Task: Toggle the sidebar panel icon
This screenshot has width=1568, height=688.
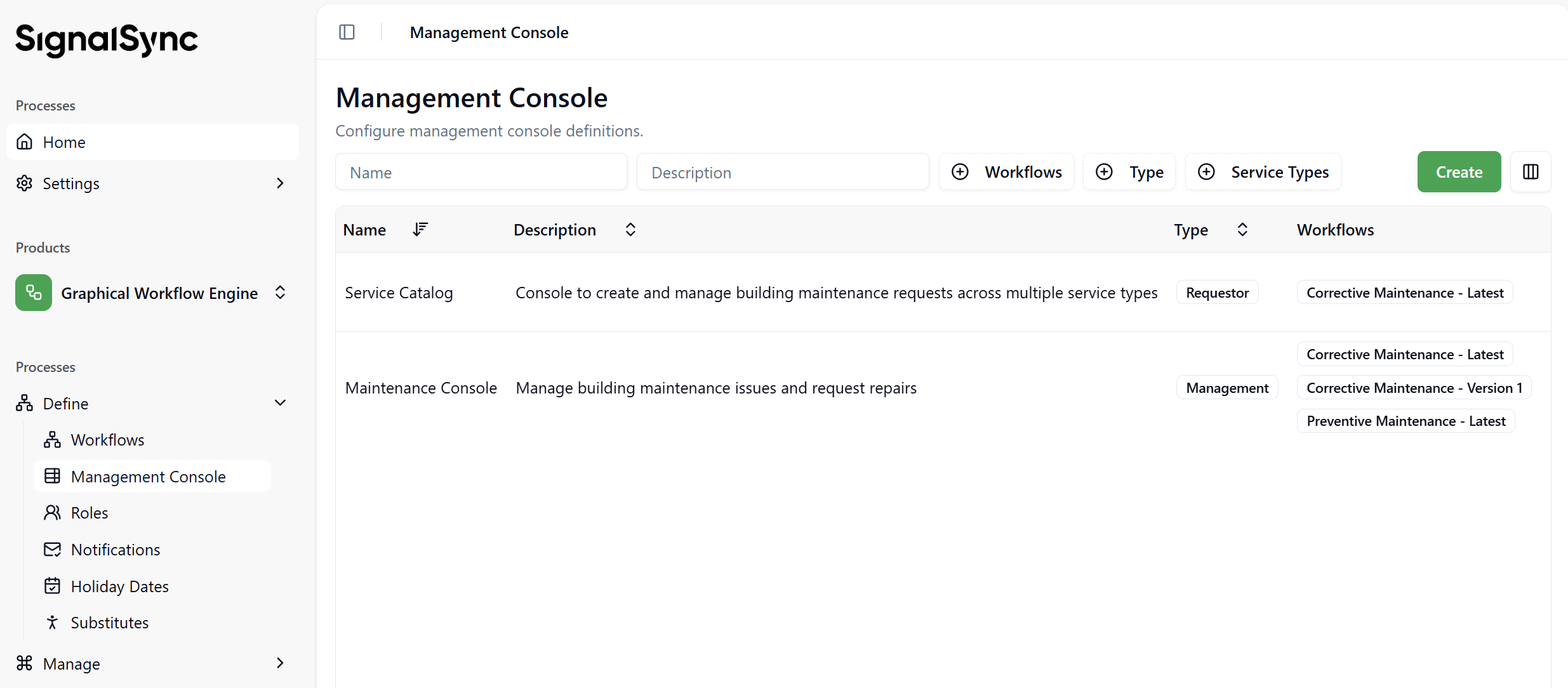Action: point(347,32)
